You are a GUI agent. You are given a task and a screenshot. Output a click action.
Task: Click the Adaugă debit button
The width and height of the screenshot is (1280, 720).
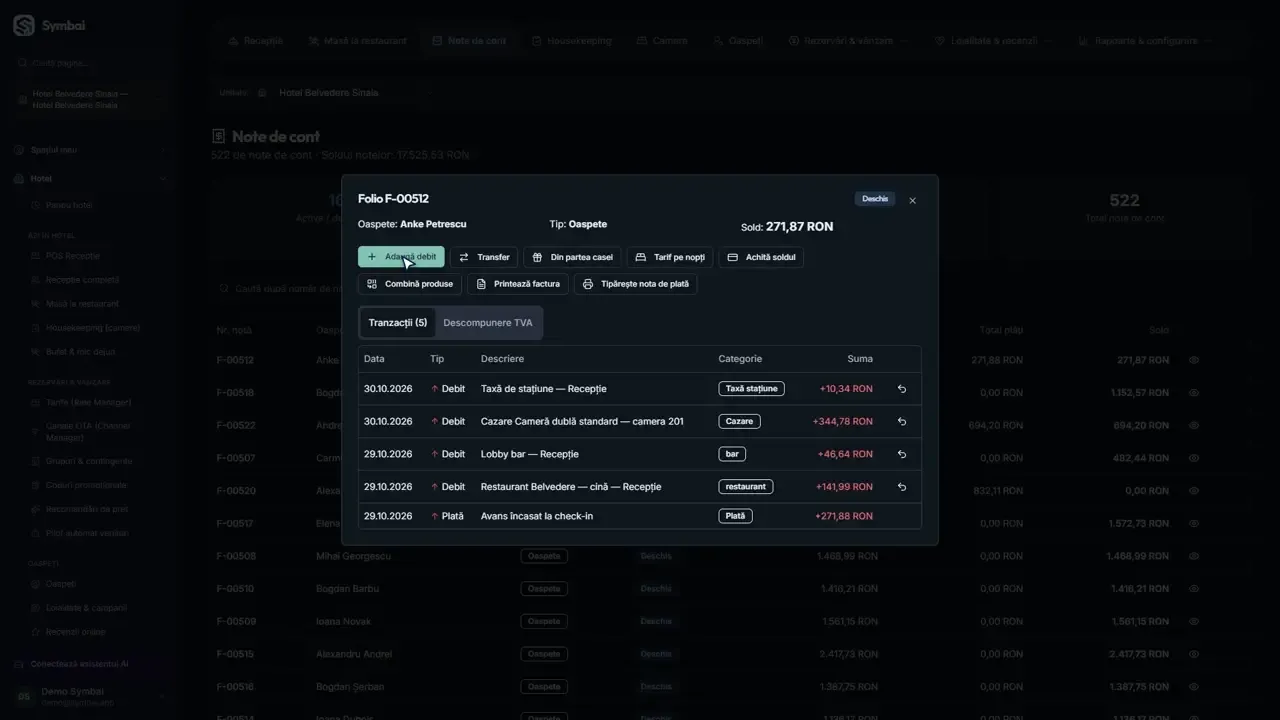[x=401, y=257]
